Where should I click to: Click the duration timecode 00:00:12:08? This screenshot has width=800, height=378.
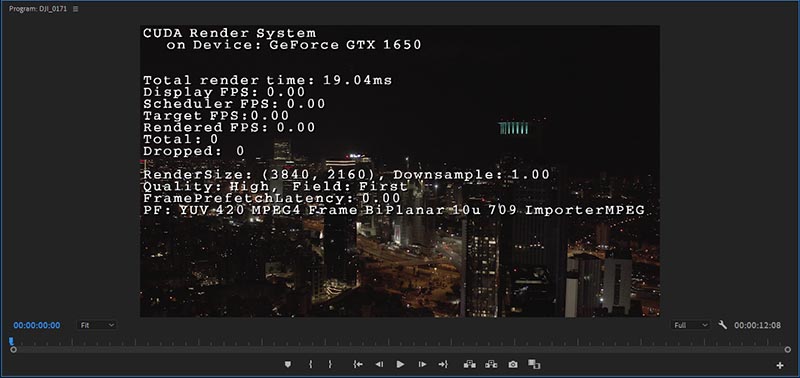[x=757, y=325]
